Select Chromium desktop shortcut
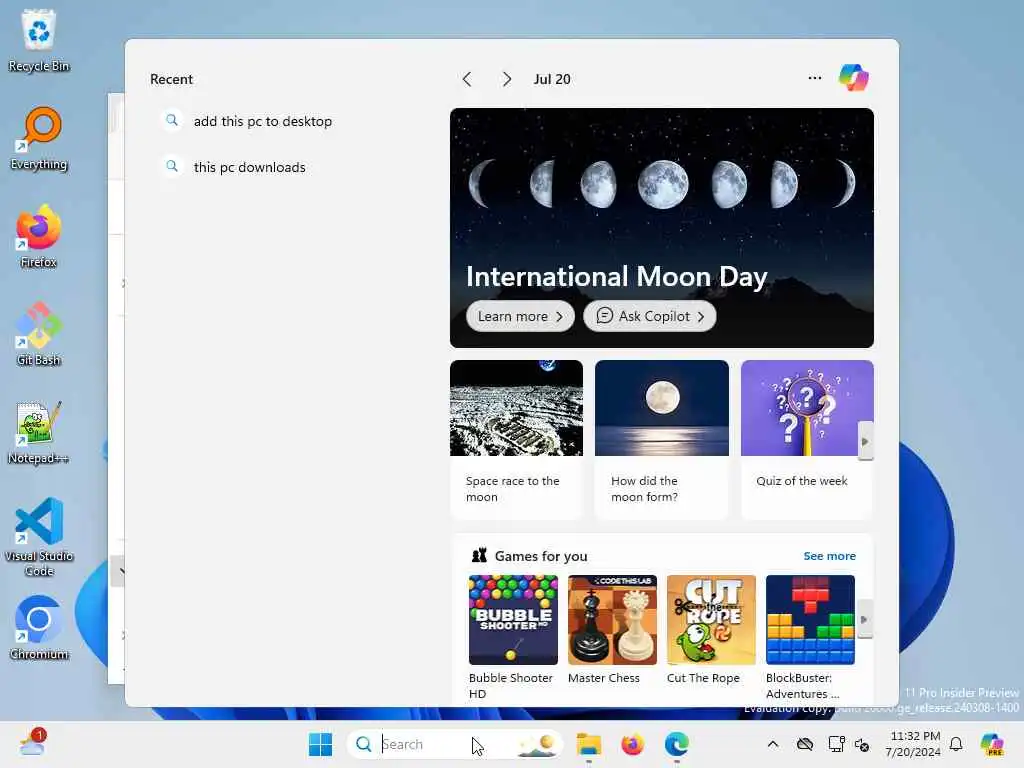Image resolution: width=1024 pixels, height=768 pixels. (x=39, y=628)
